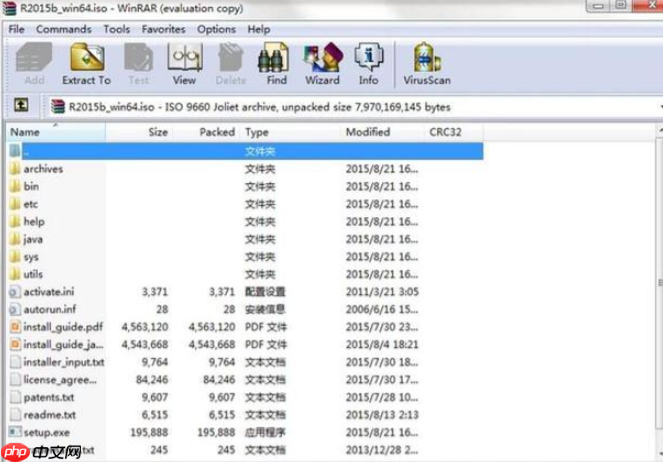This screenshot has width=663, height=462.
Task: Open the Commands menu
Action: click(x=64, y=29)
